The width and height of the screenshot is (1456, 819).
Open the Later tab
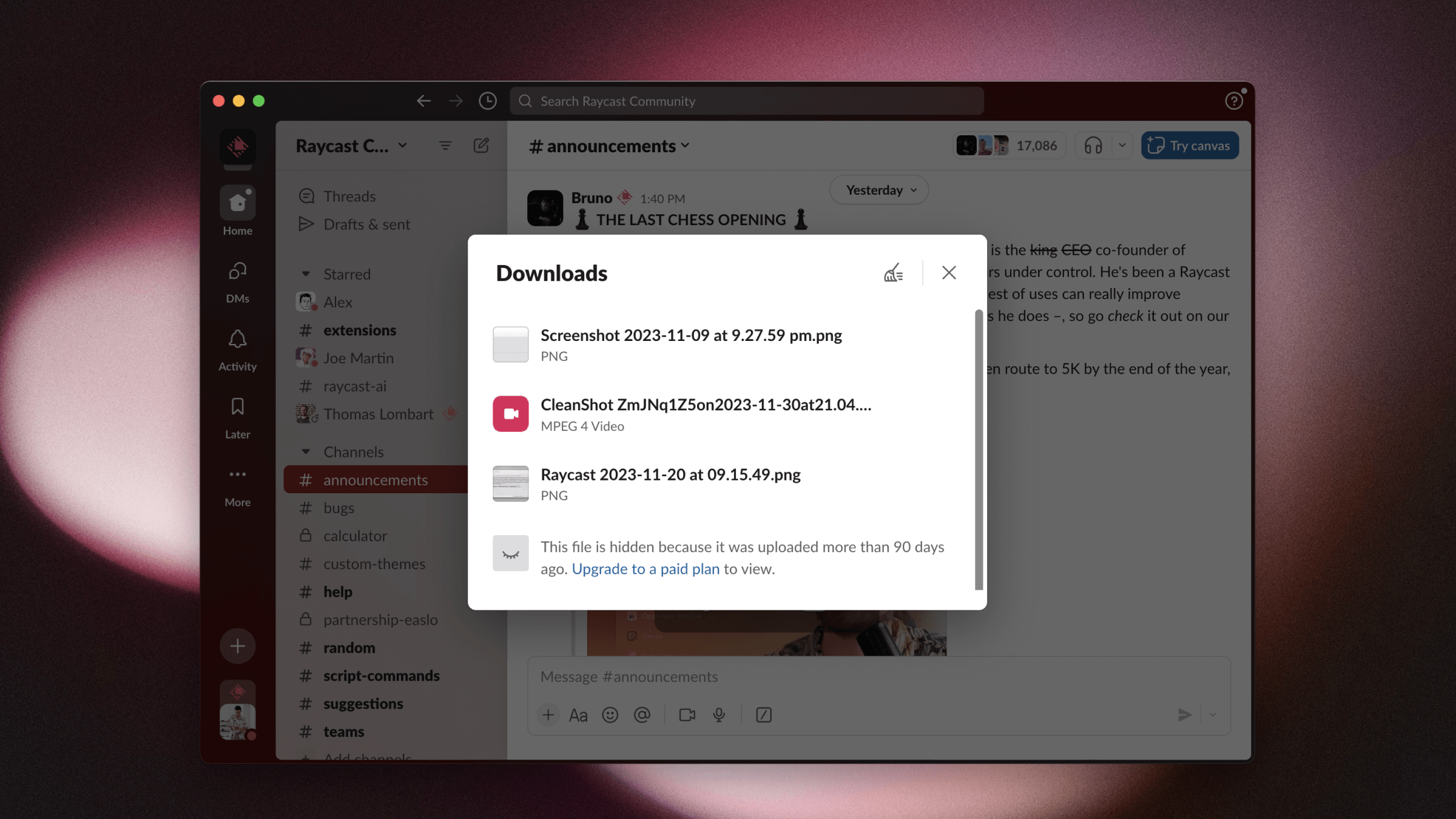[x=238, y=418]
